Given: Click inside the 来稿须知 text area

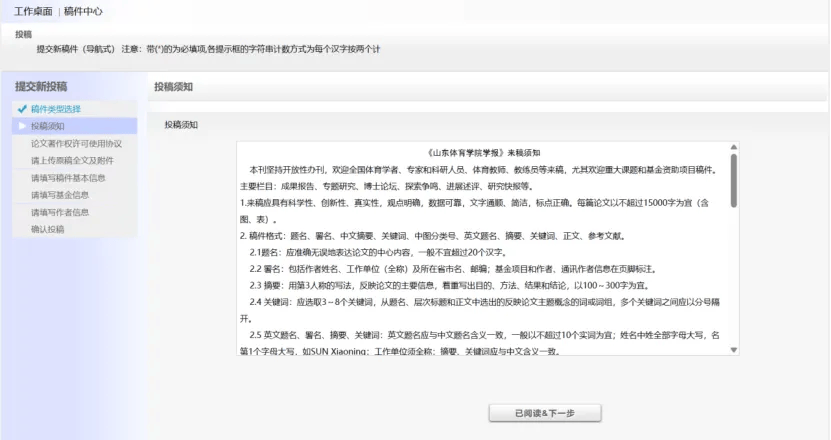Looking at the screenshot, I should pyautogui.click(x=480, y=250).
